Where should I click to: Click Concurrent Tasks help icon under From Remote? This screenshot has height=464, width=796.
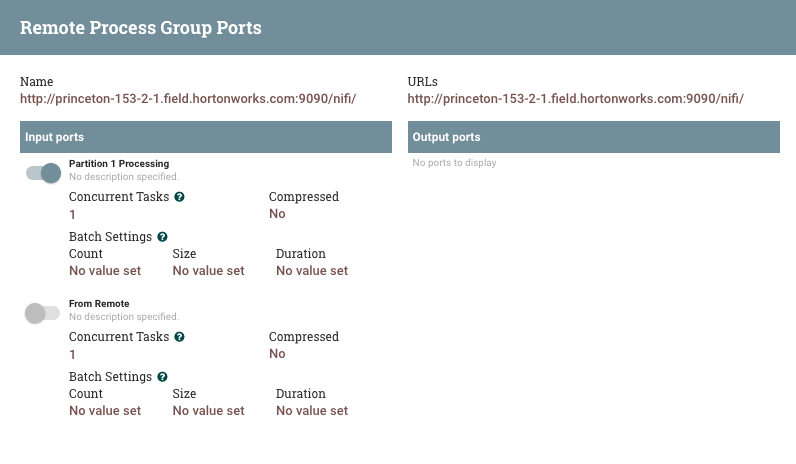point(179,337)
